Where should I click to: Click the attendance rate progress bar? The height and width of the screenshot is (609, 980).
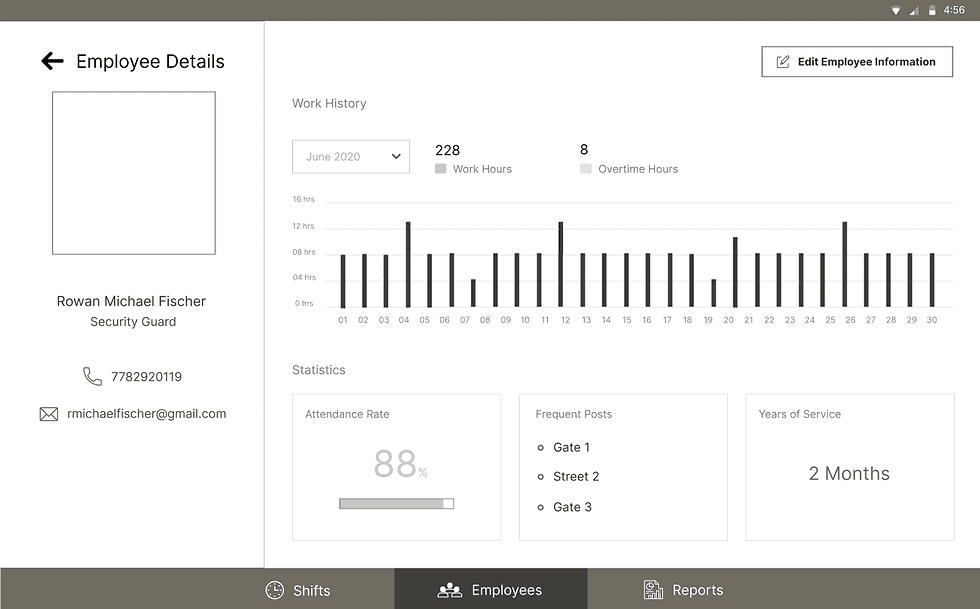tap(396, 503)
